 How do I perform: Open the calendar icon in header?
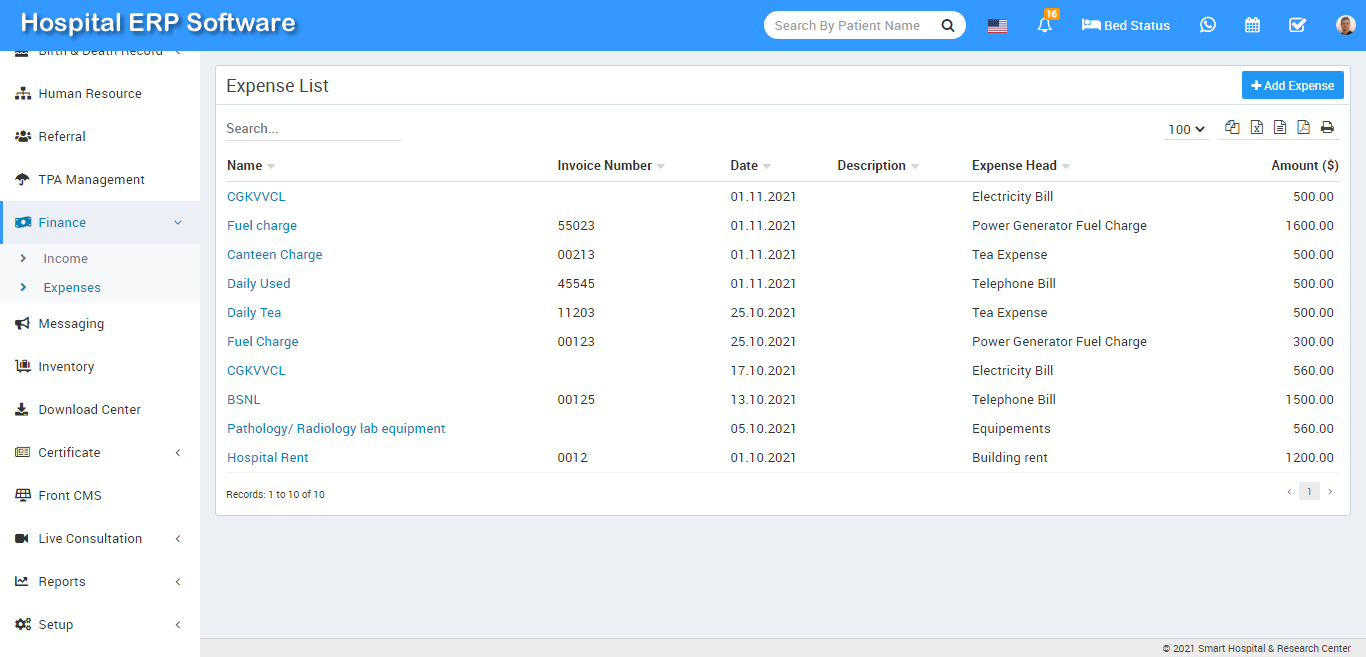[1252, 25]
